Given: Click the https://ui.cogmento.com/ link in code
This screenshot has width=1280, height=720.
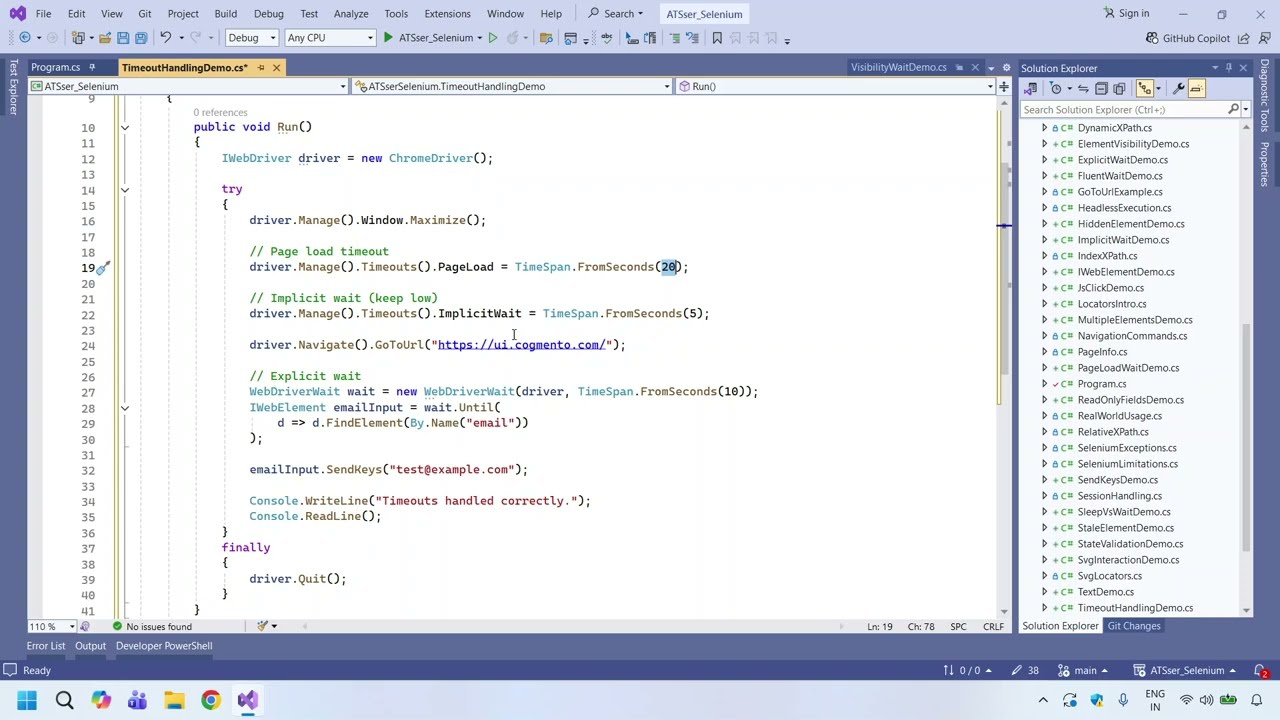Looking at the screenshot, I should [x=521, y=345].
